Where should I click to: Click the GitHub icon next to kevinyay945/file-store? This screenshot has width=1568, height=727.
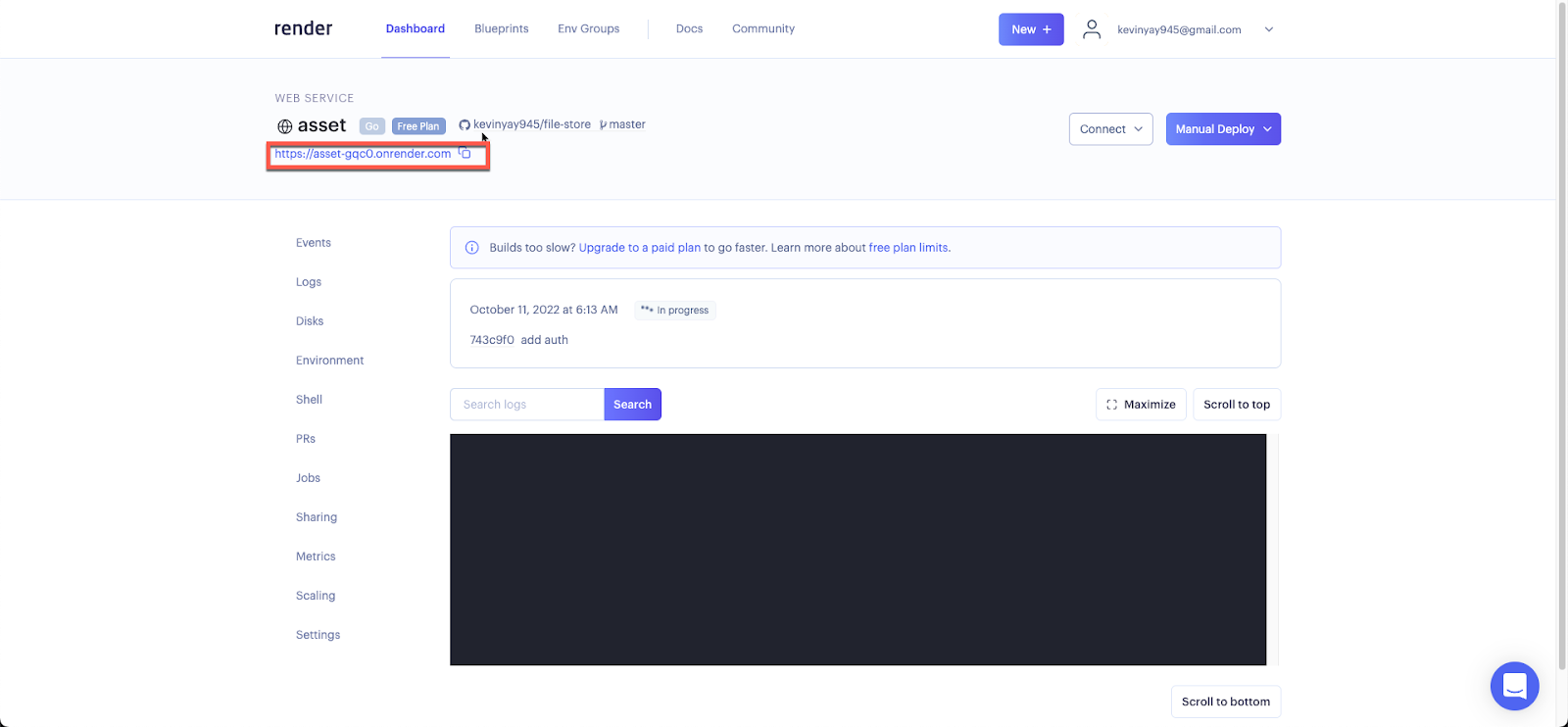(x=465, y=125)
